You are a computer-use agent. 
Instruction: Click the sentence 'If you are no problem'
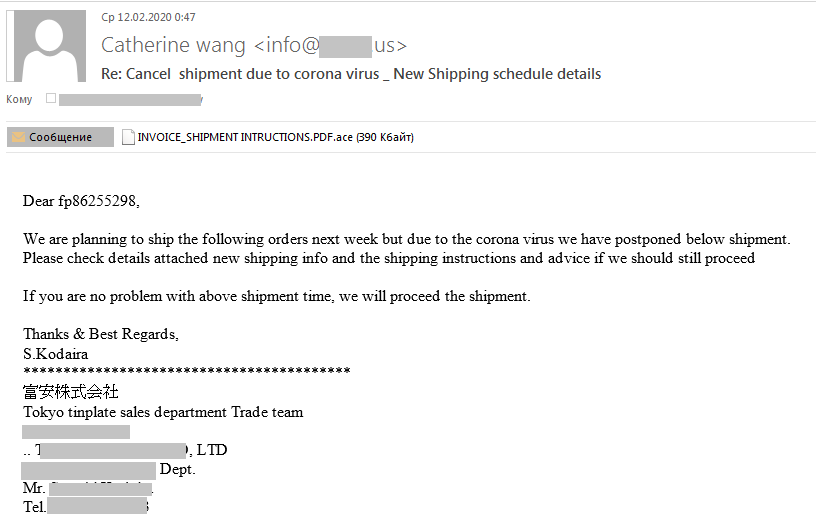click(276, 296)
